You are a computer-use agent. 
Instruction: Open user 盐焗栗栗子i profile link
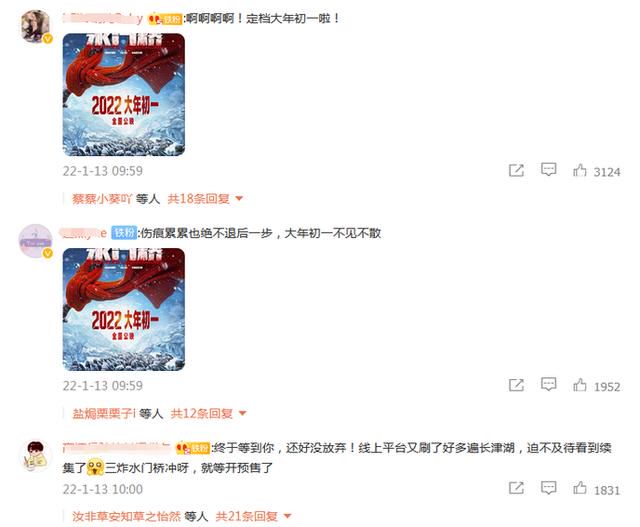[104, 414]
